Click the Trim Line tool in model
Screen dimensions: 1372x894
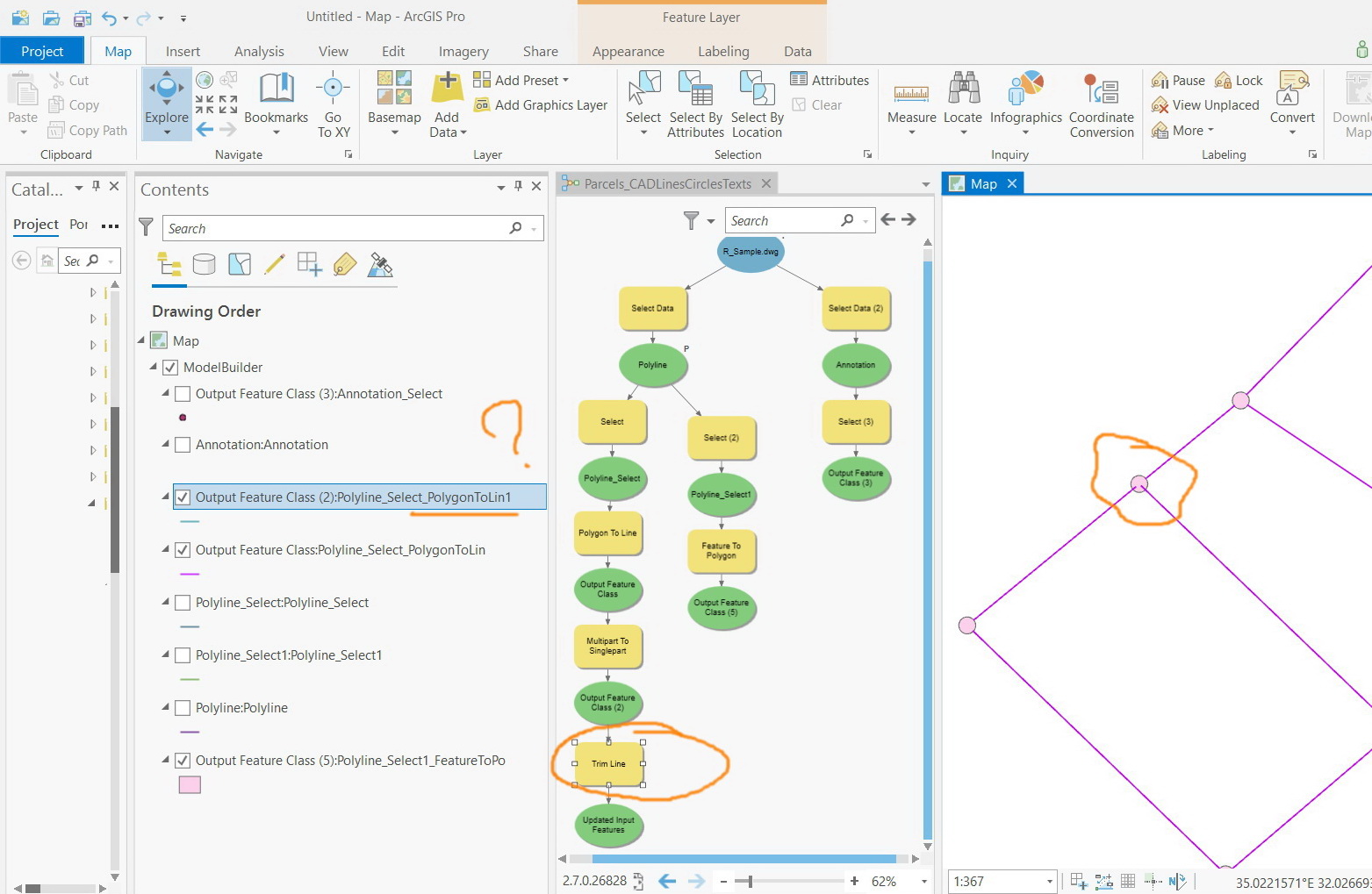(x=608, y=764)
